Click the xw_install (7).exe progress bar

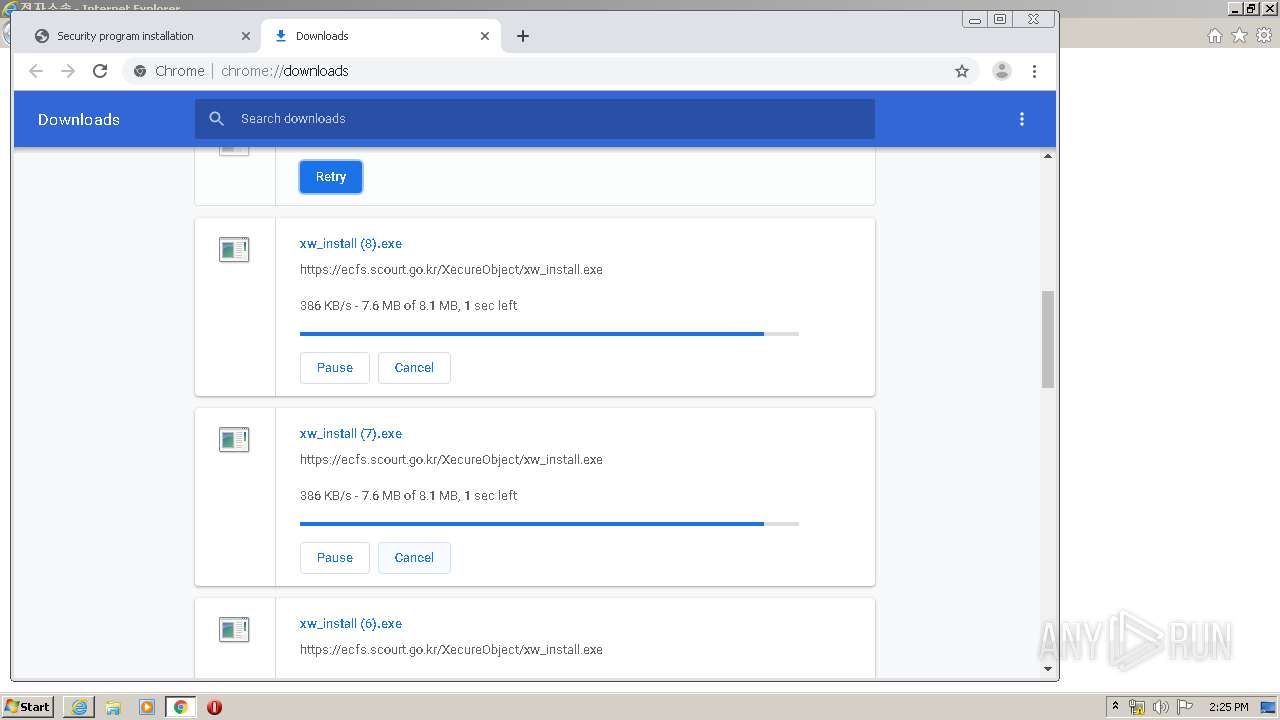point(549,524)
